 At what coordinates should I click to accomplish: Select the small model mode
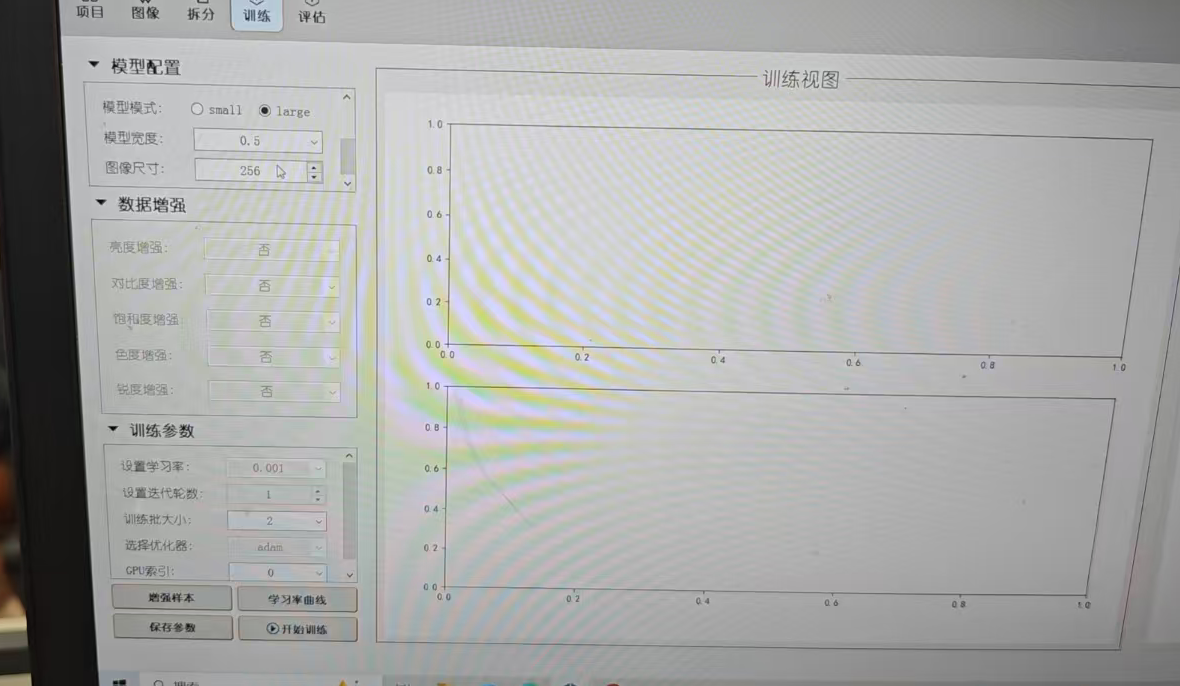click(x=197, y=110)
